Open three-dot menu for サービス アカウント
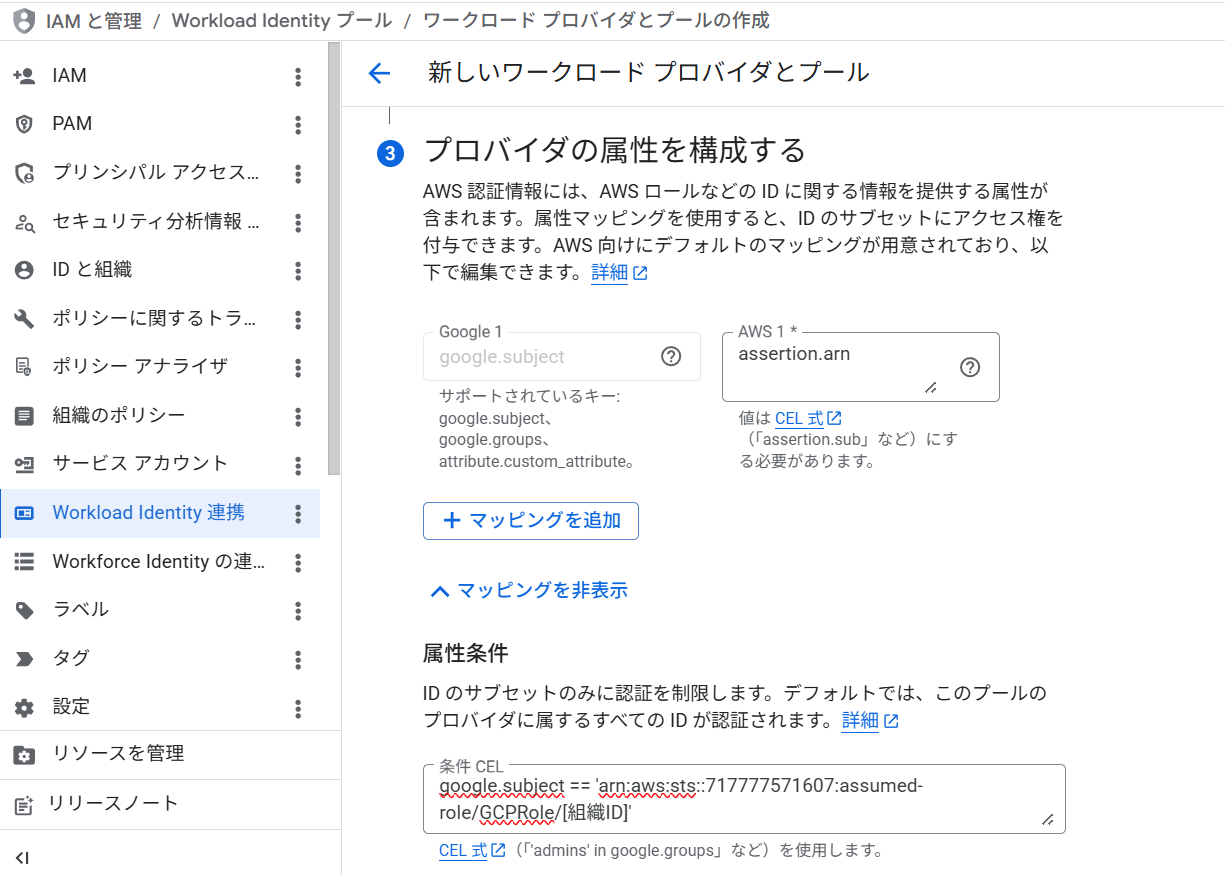This screenshot has height=875, width=1225. click(x=298, y=464)
